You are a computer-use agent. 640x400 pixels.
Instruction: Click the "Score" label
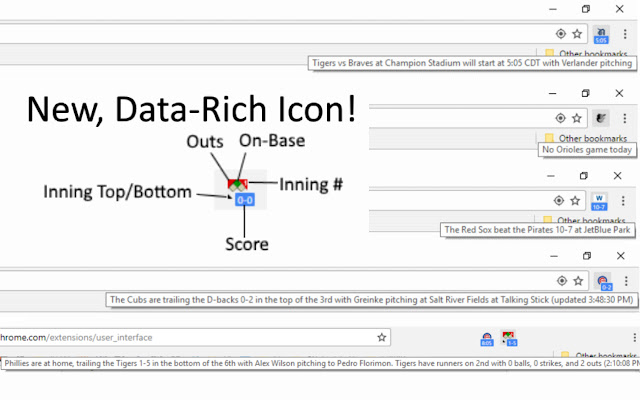pos(247,244)
